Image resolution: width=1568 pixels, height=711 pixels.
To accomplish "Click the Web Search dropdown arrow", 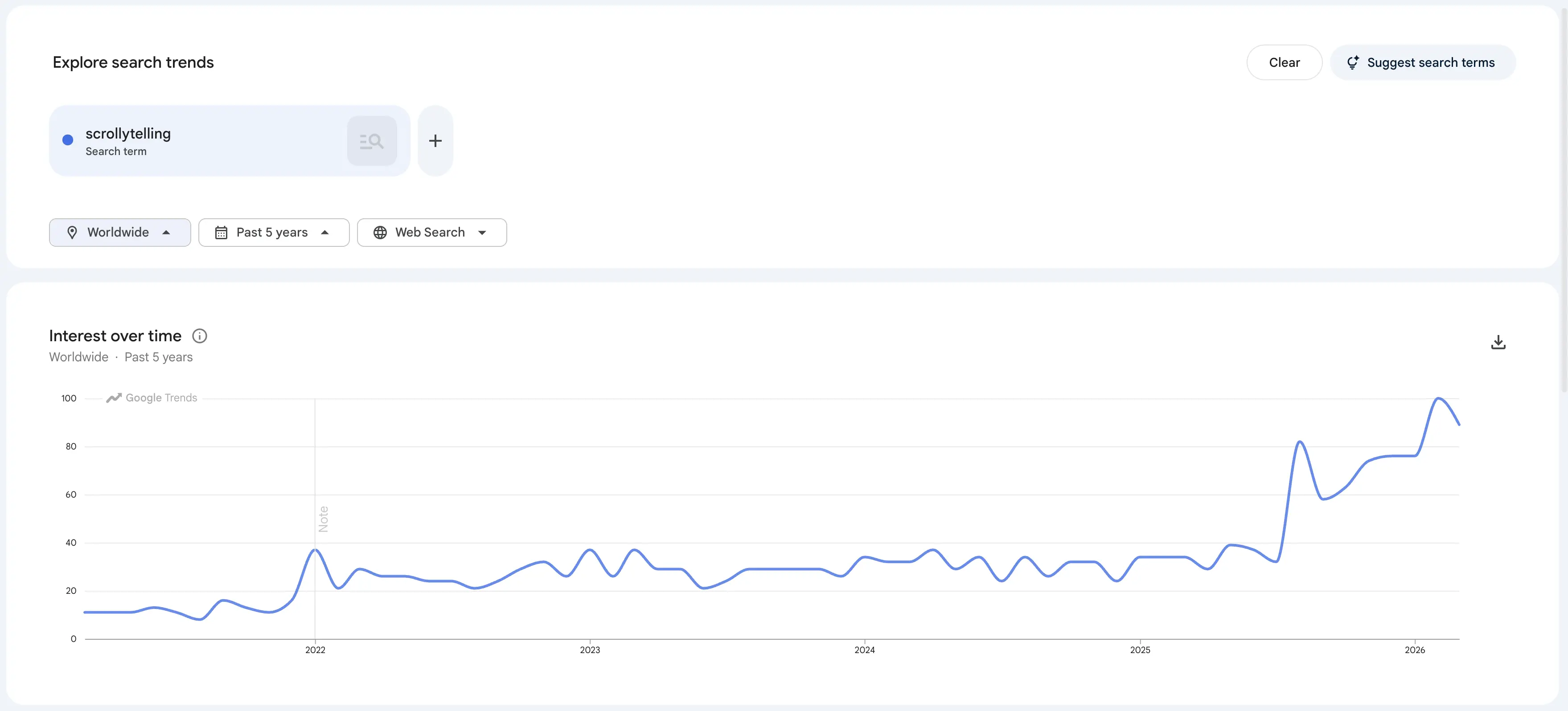I will click(482, 233).
